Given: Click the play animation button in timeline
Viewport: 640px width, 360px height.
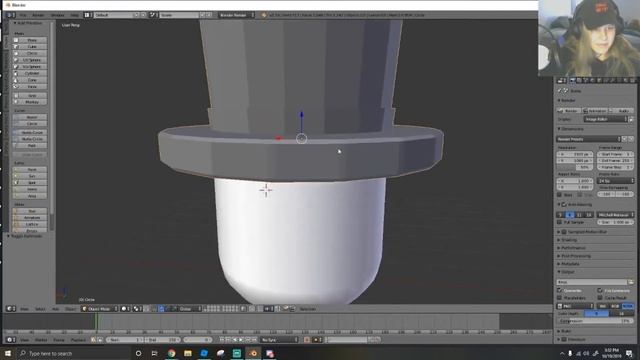Looking at the screenshot, I should tap(241, 340).
